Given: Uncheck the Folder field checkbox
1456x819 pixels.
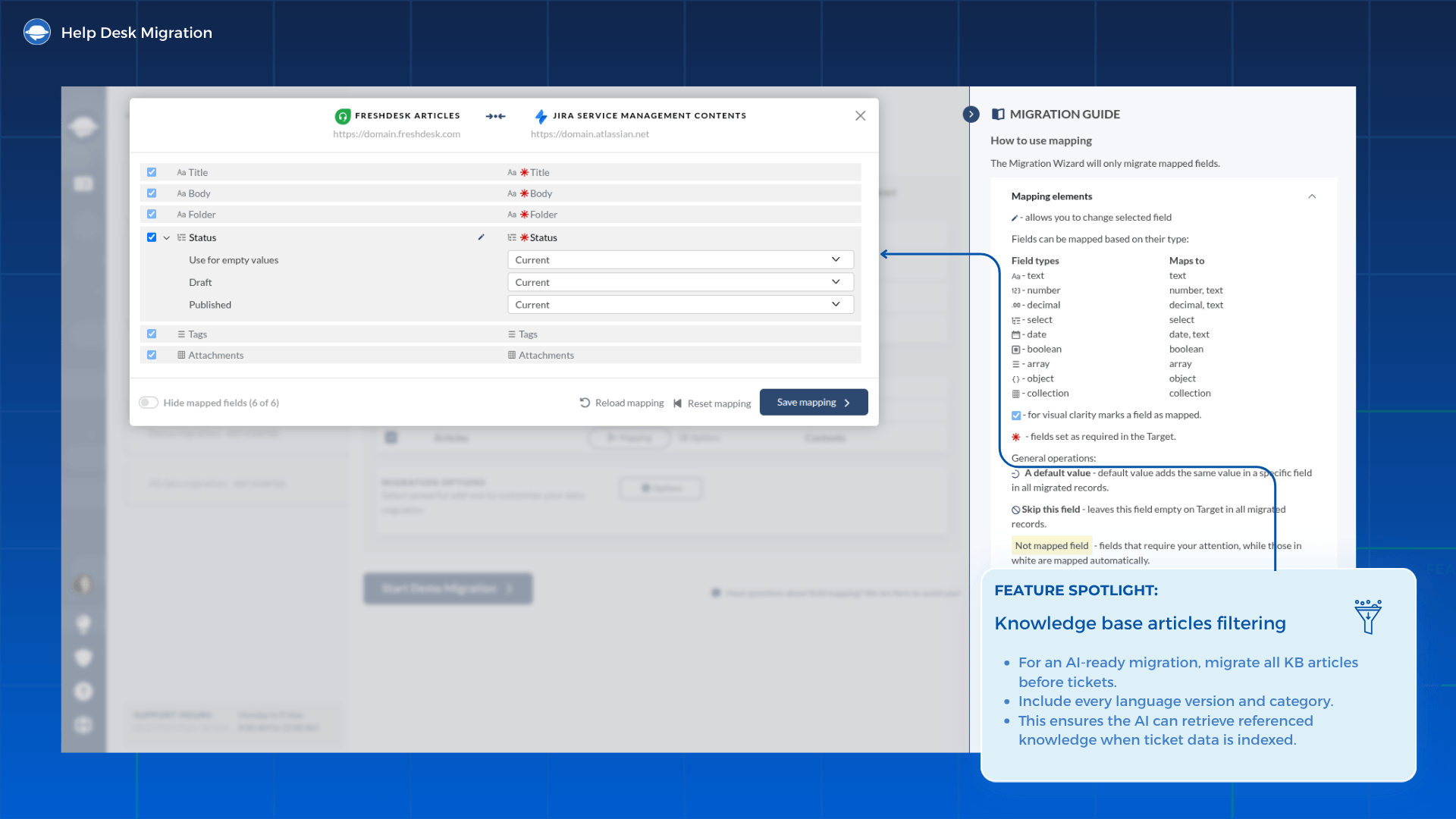Looking at the screenshot, I should [152, 214].
